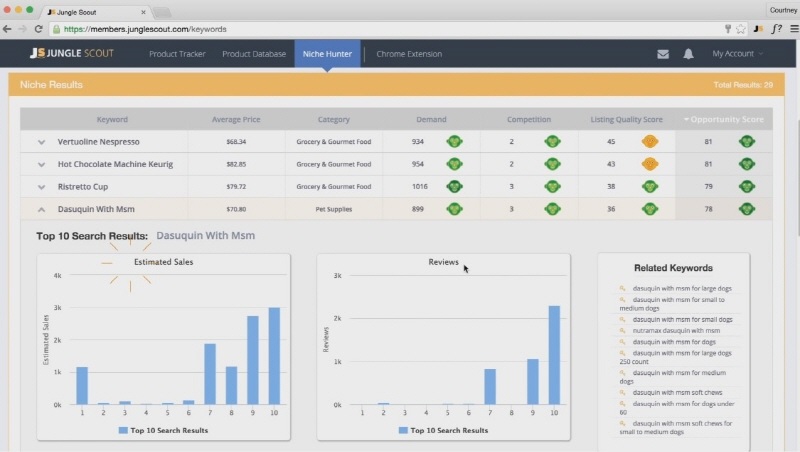Image resolution: width=800 pixels, height=452 pixels.
Task: Open the mail envelope icon
Action: 663,54
